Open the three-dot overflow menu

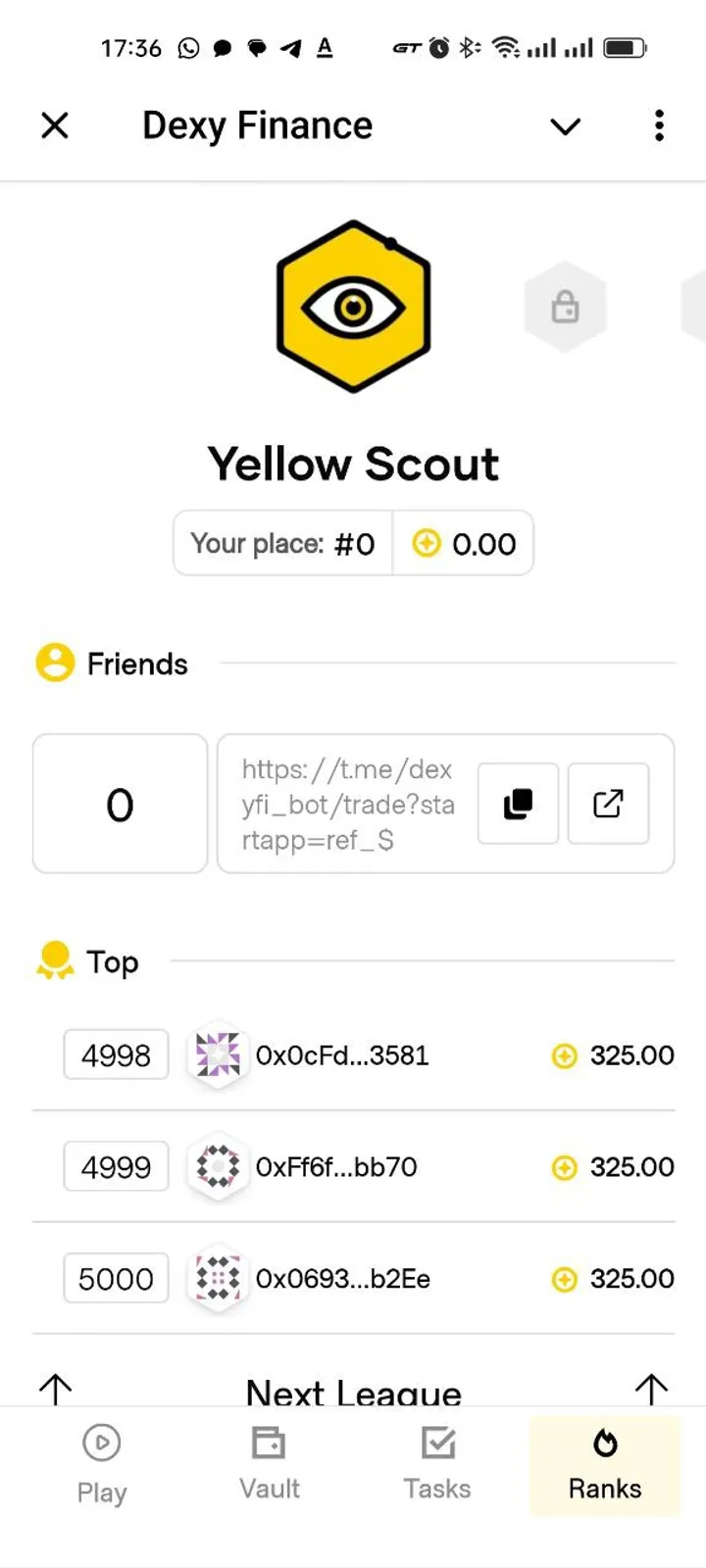(x=658, y=125)
